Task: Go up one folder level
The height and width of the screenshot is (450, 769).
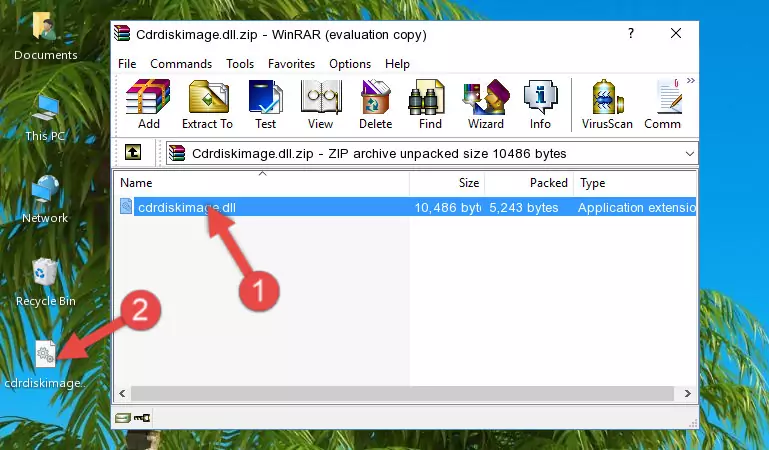Action: [x=133, y=152]
